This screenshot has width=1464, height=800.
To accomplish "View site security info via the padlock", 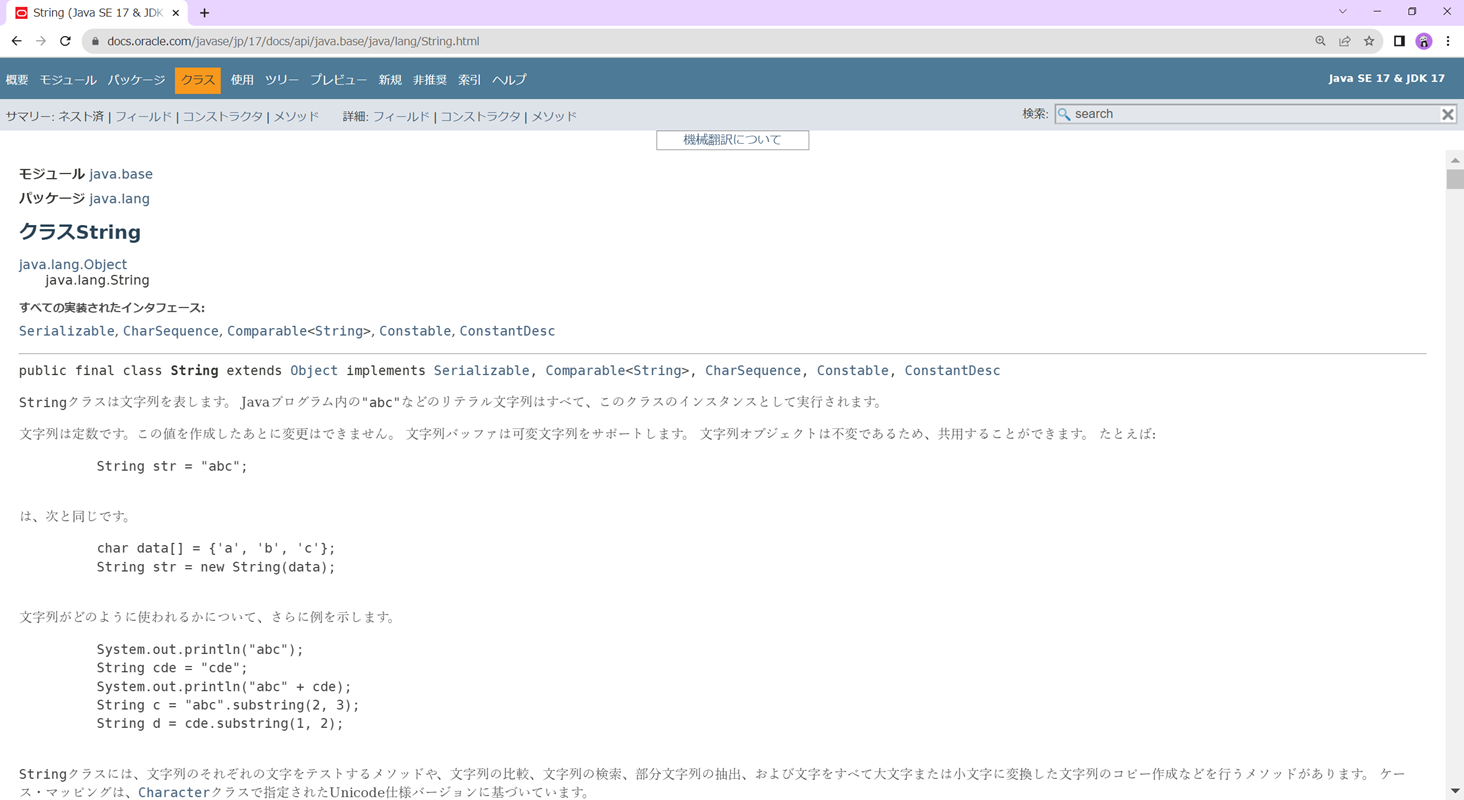I will click(x=94, y=41).
